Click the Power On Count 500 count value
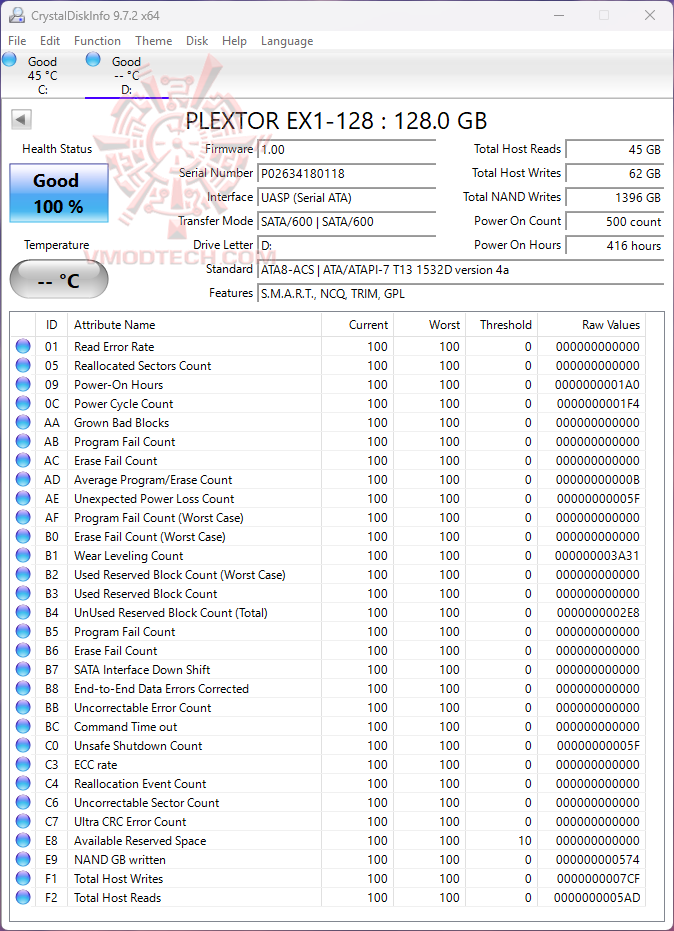 615,221
